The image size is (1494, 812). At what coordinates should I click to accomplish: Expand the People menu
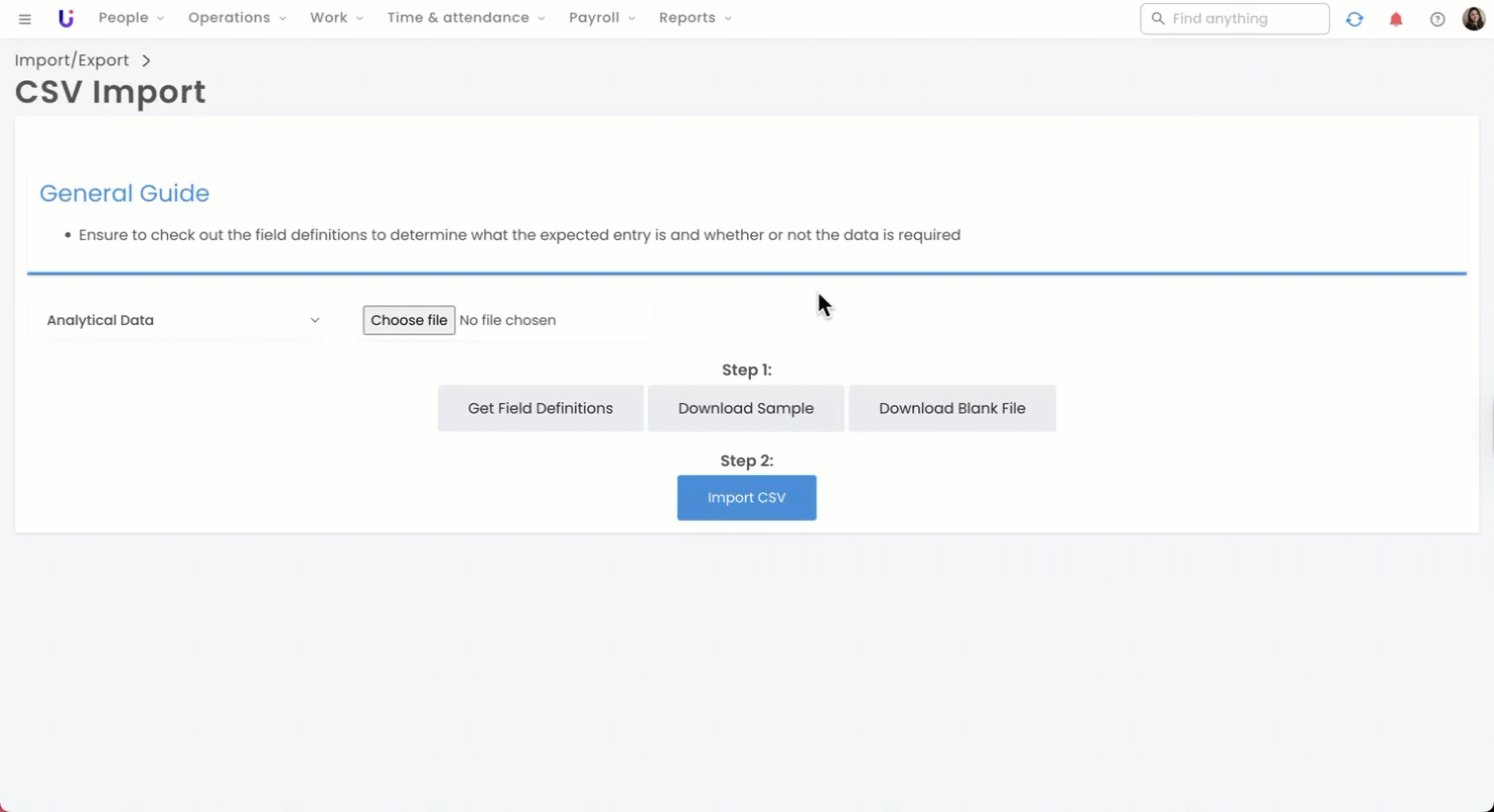130,18
